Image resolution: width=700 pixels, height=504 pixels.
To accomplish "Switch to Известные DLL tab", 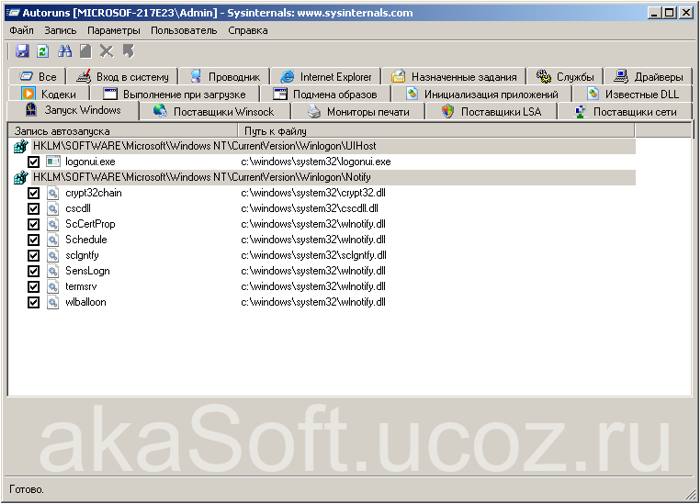I will (x=632, y=94).
